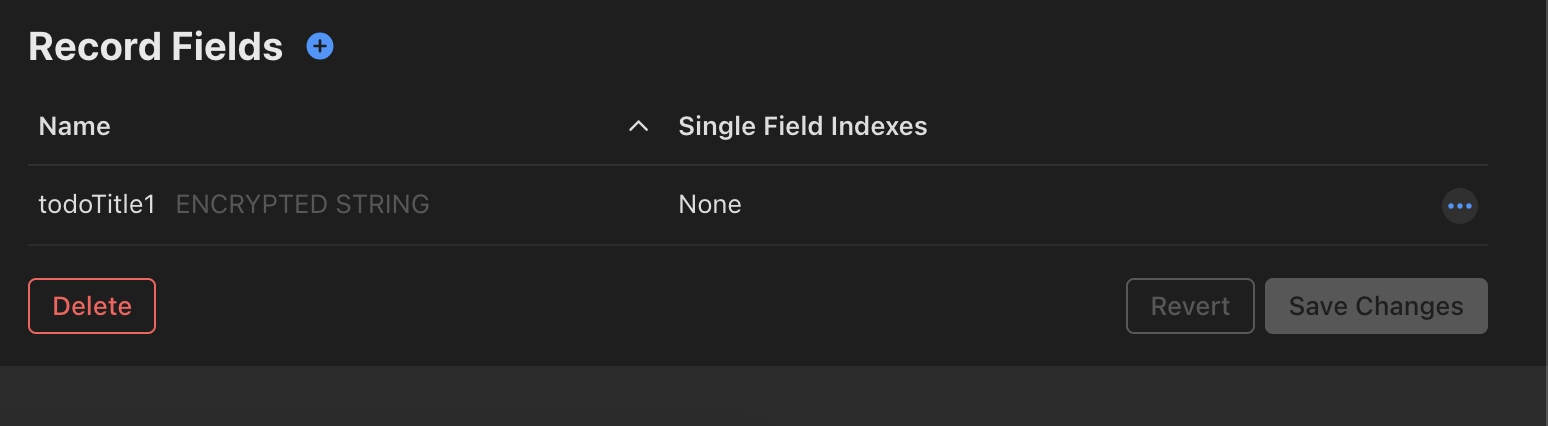Screen dimensions: 1548x426
Task: Select the todoTitle1 field name
Action: point(97,205)
